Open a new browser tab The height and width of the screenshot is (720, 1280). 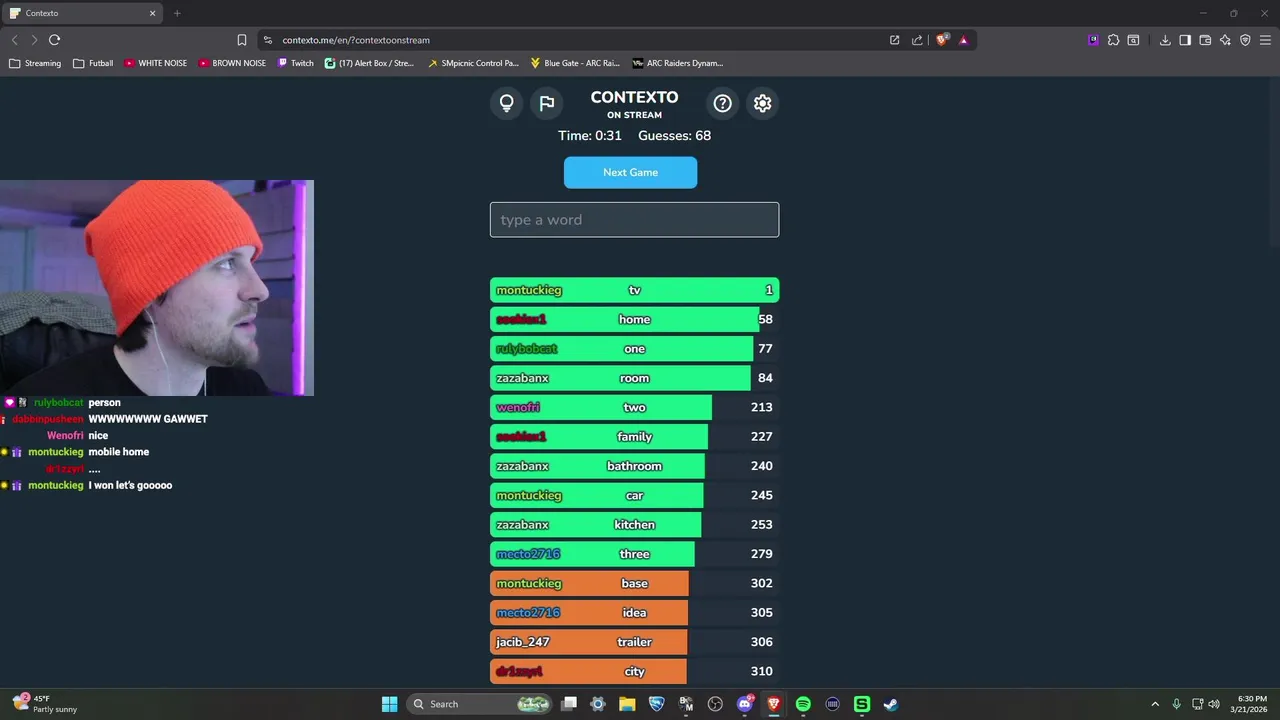click(177, 13)
